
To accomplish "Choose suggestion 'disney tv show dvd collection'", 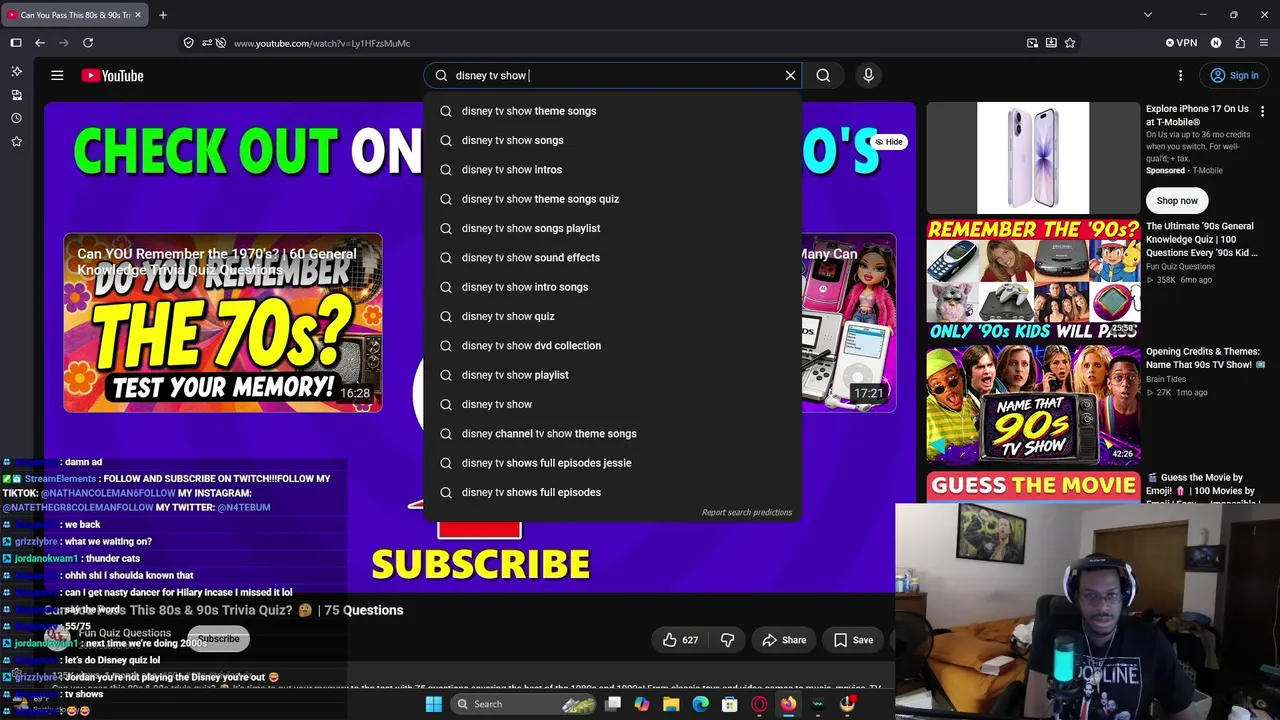I will 612,346.
